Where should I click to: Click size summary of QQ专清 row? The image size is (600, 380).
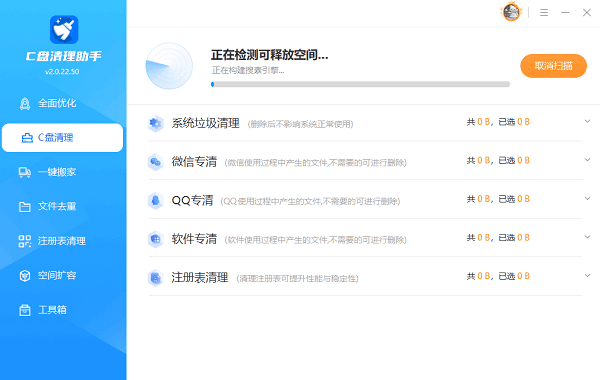[x=498, y=199]
